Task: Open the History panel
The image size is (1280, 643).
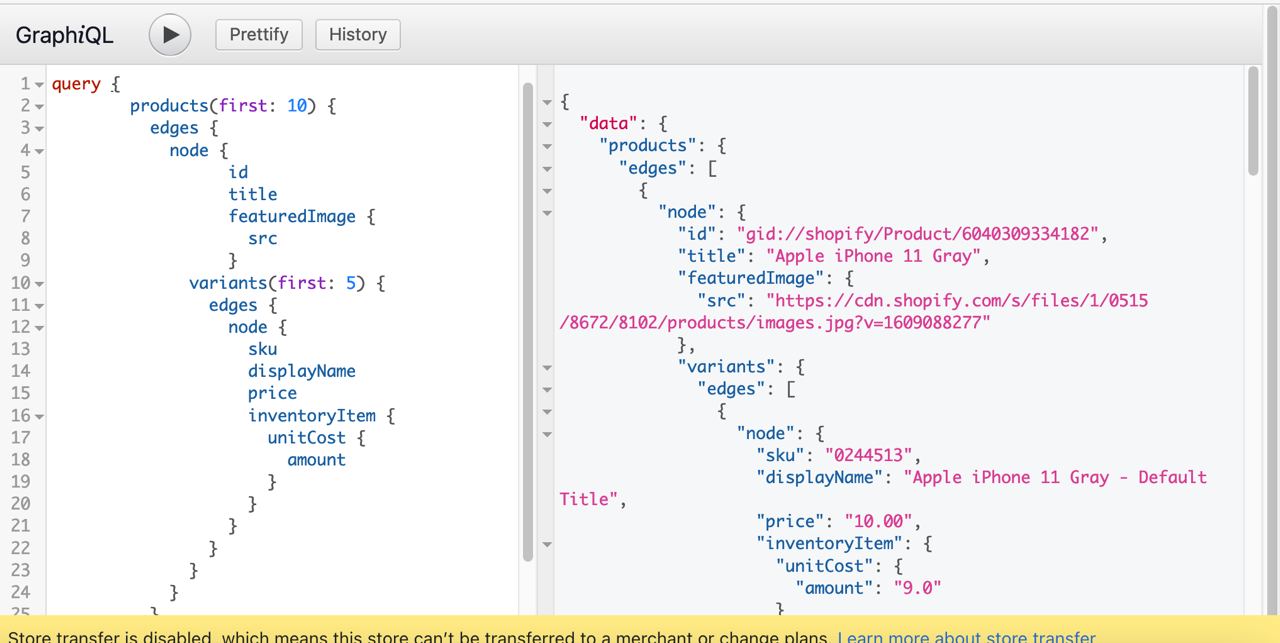Action: coord(358,35)
